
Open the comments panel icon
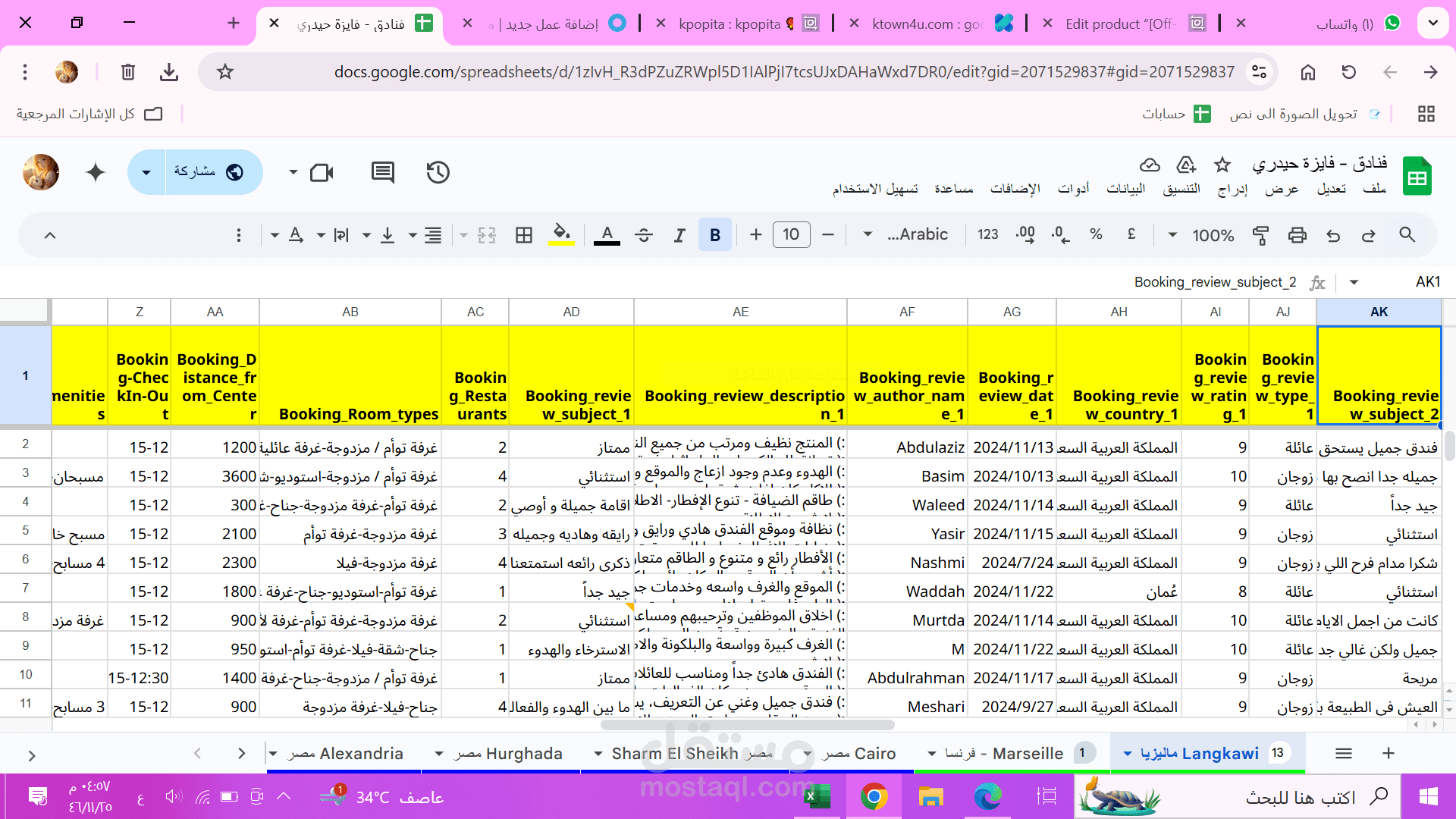tap(383, 172)
